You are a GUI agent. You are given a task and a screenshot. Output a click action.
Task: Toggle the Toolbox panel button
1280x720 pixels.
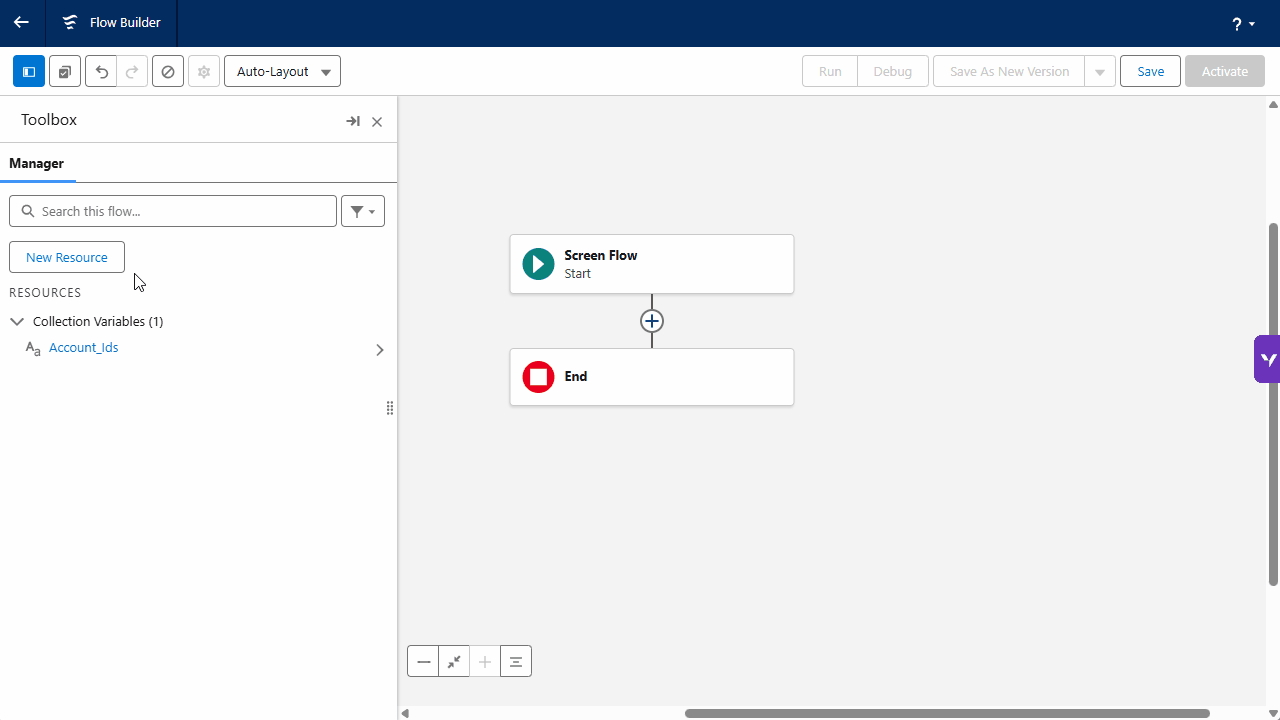tap(29, 72)
